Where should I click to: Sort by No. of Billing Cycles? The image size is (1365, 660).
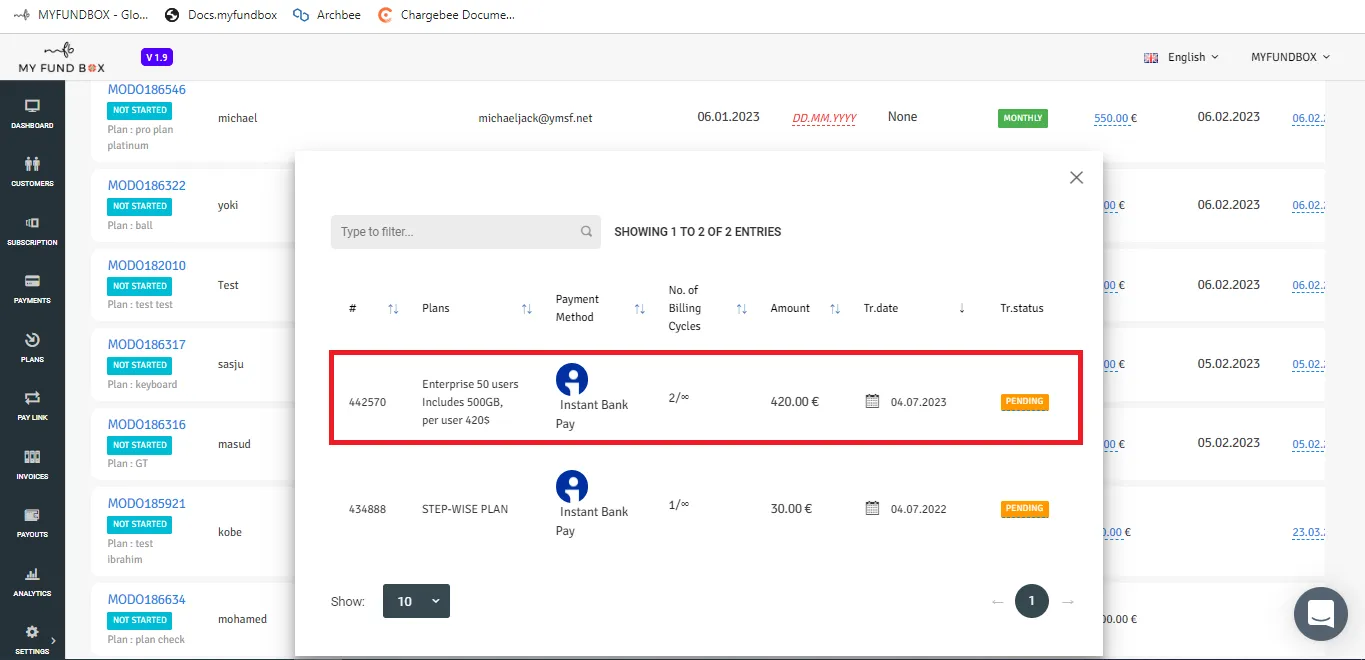click(742, 309)
